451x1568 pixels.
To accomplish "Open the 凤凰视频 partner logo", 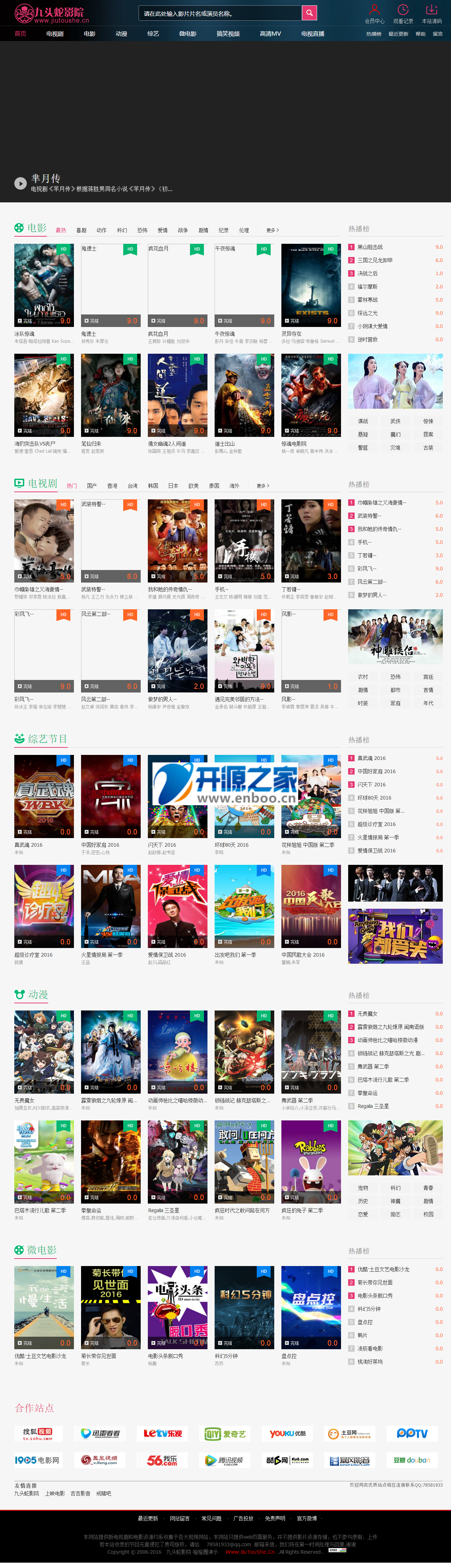I will pos(100,1459).
